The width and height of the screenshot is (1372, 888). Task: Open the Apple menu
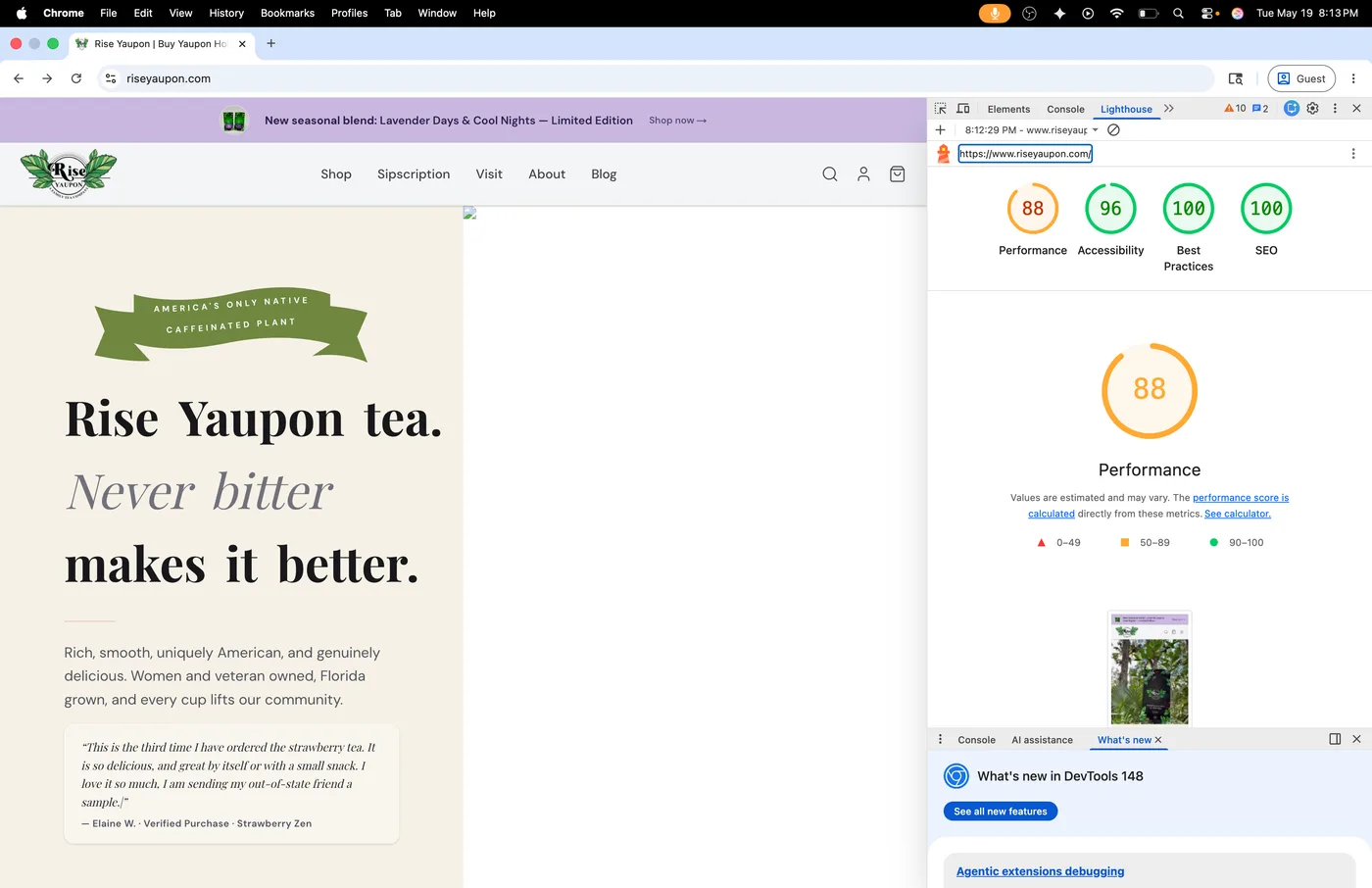(x=22, y=13)
